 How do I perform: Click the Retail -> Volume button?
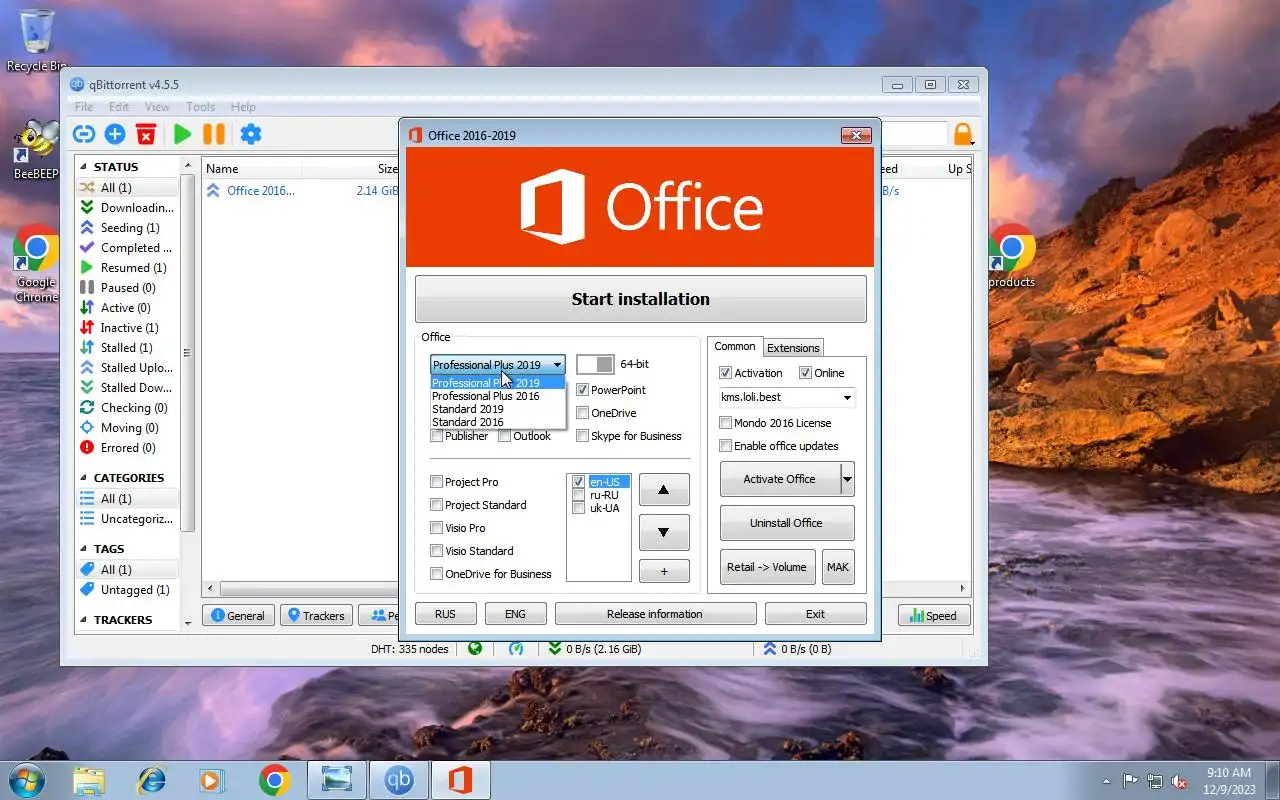pyautogui.click(x=767, y=567)
